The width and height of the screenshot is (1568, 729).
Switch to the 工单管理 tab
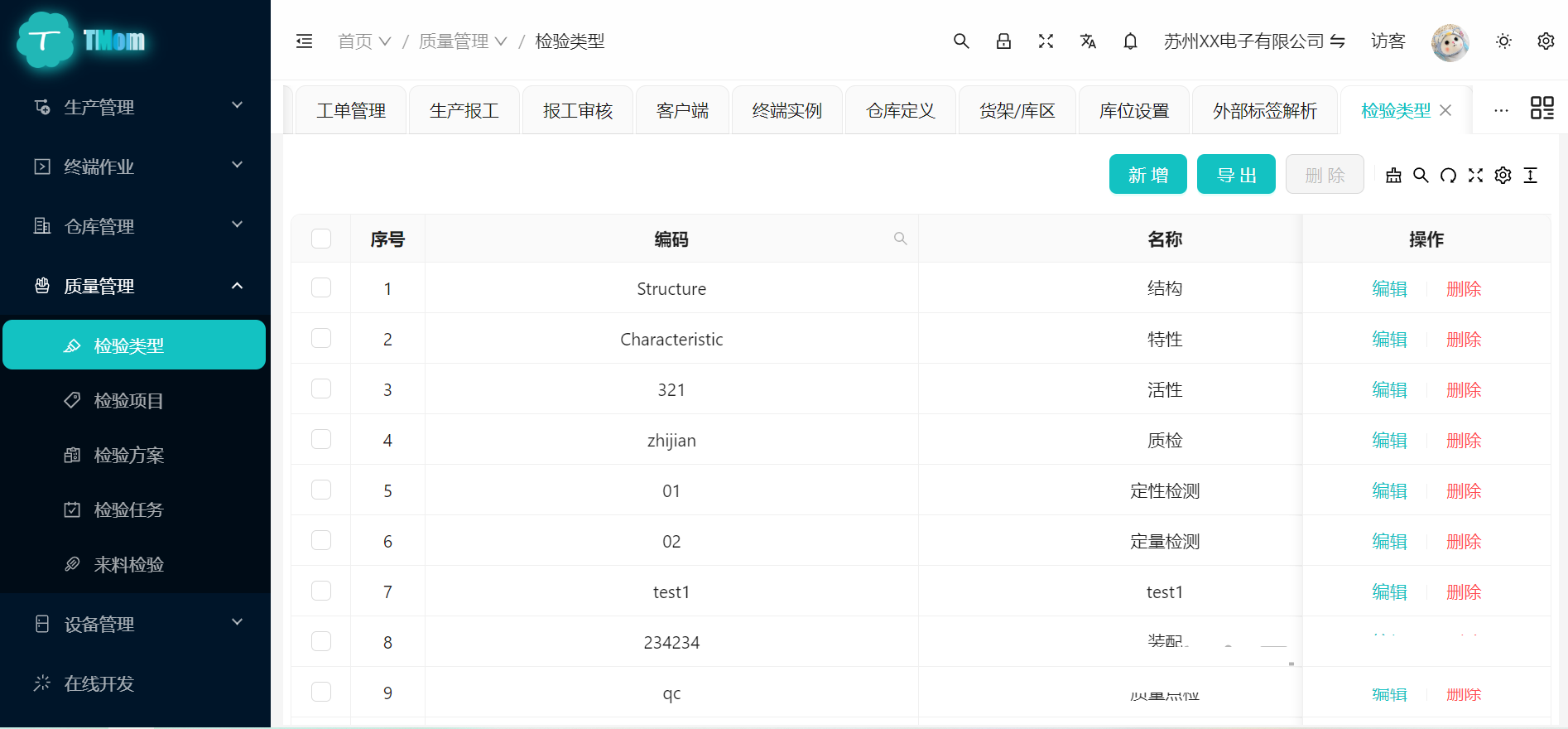(351, 111)
